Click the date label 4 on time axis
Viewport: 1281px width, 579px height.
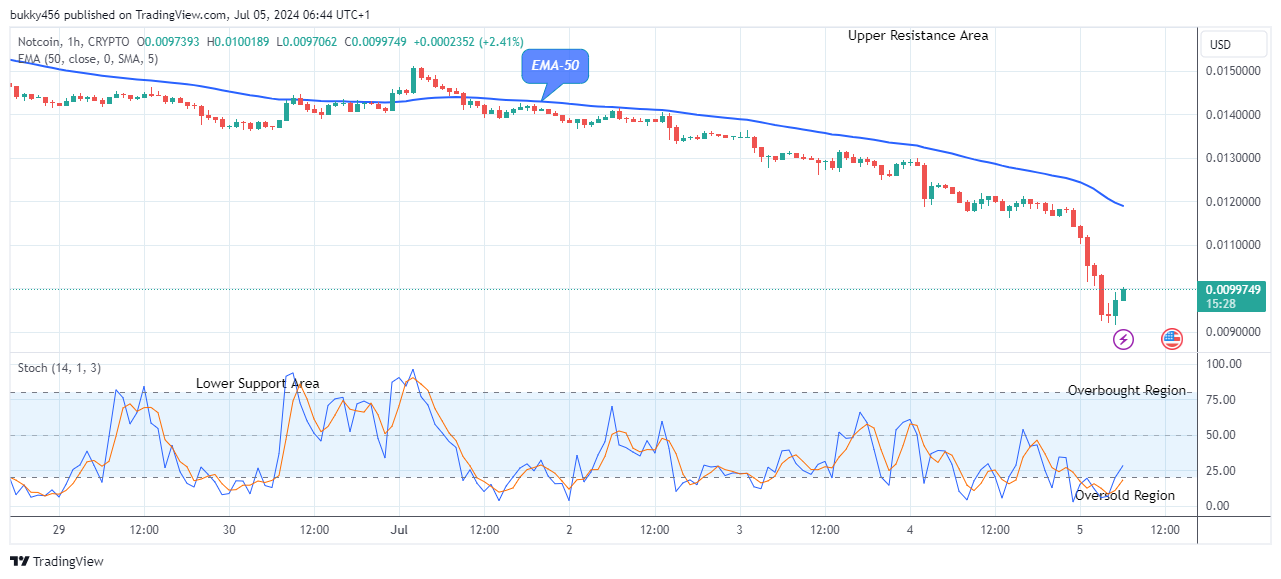(x=911, y=529)
